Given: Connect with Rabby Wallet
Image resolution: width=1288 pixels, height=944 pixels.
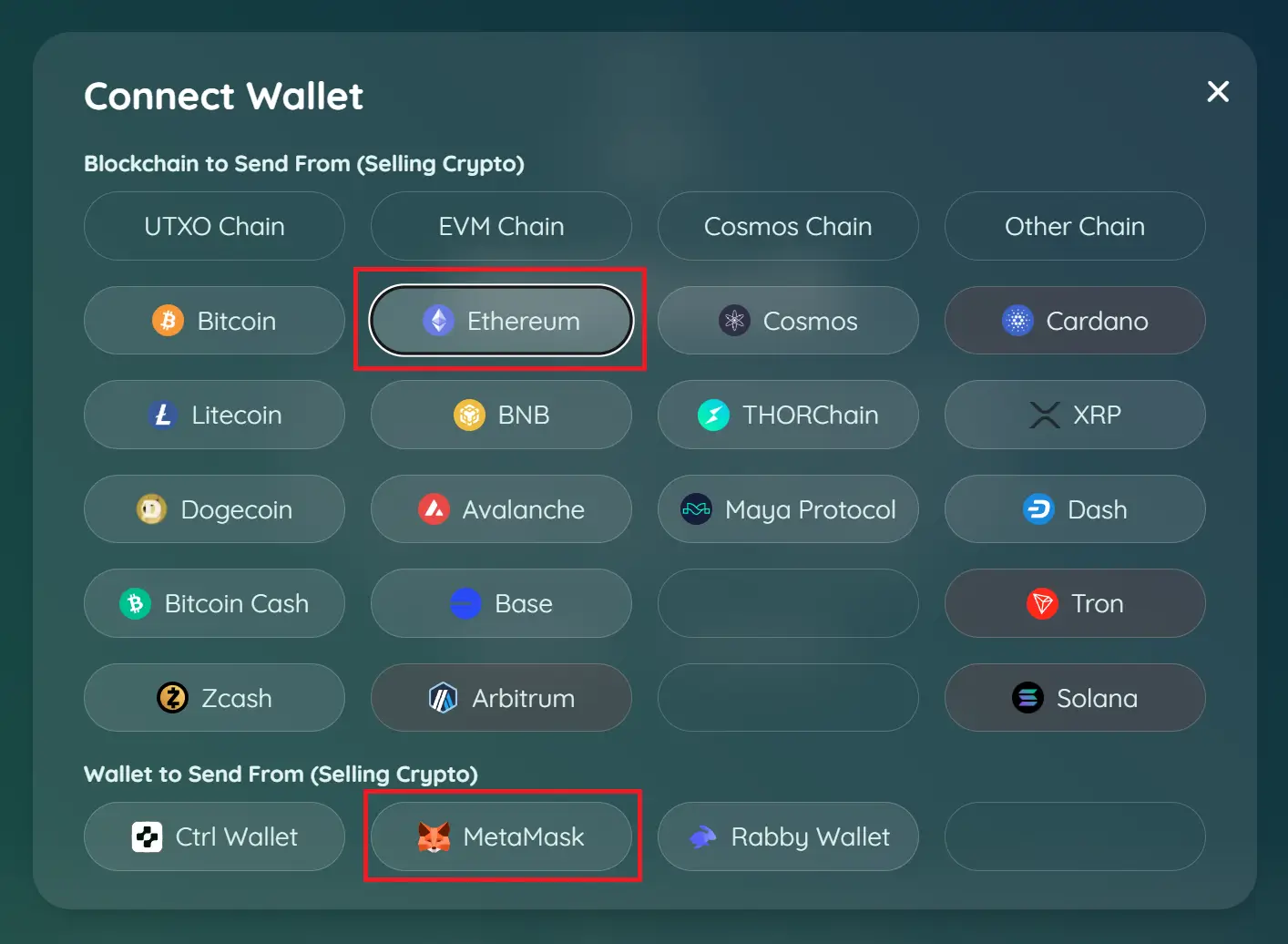Looking at the screenshot, I should [788, 836].
